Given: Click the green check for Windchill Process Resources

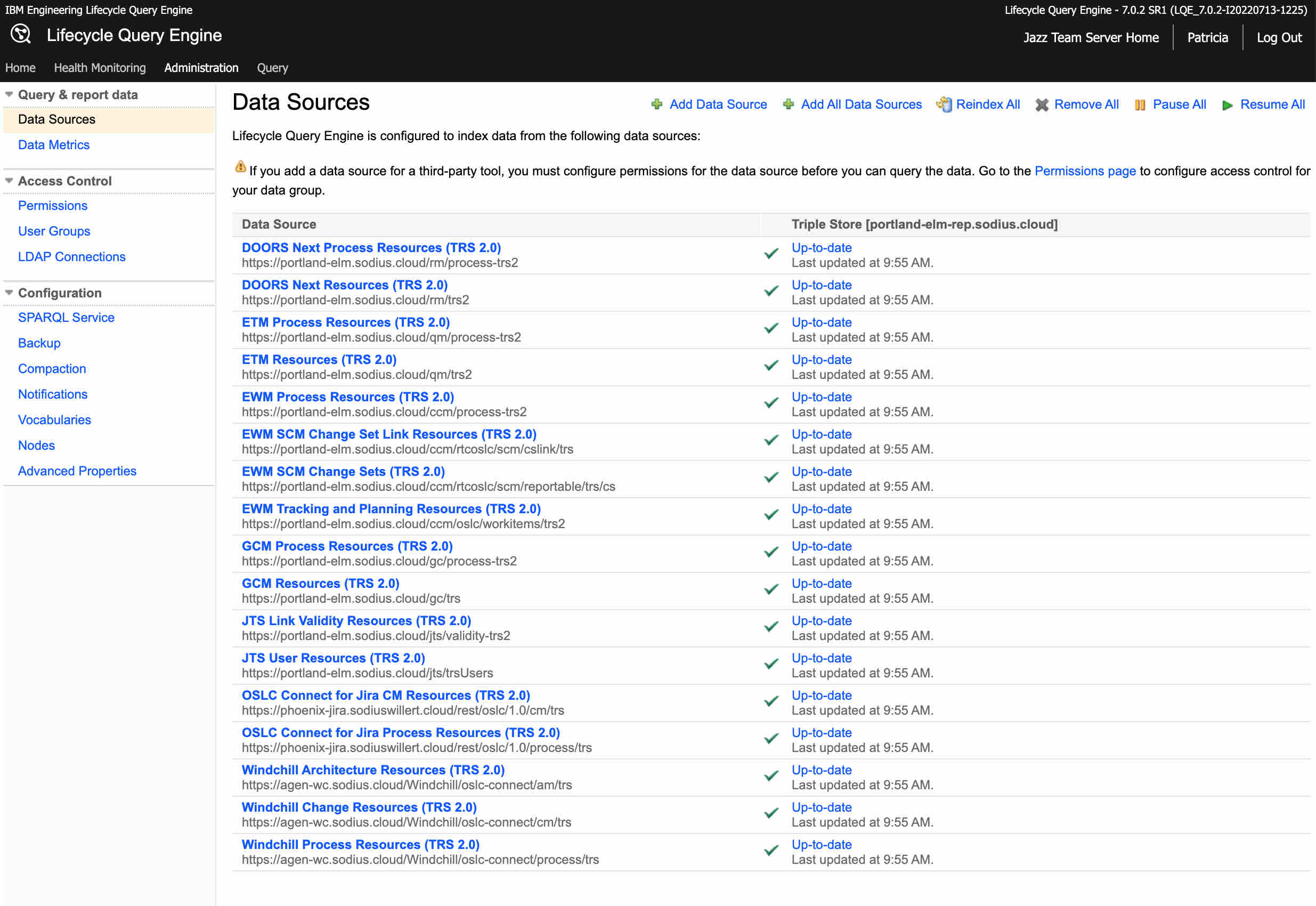Looking at the screenshot, I should pyautogui.click(x=770, y=851).
